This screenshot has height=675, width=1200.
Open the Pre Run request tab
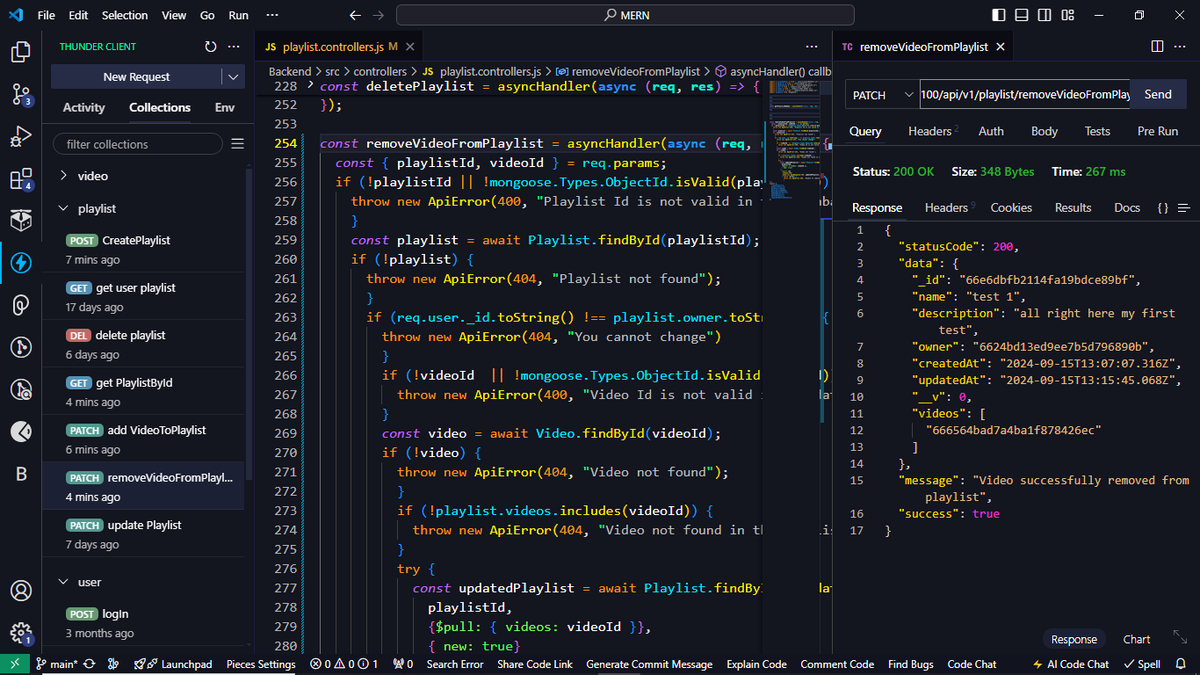(x=1158, y=131)
